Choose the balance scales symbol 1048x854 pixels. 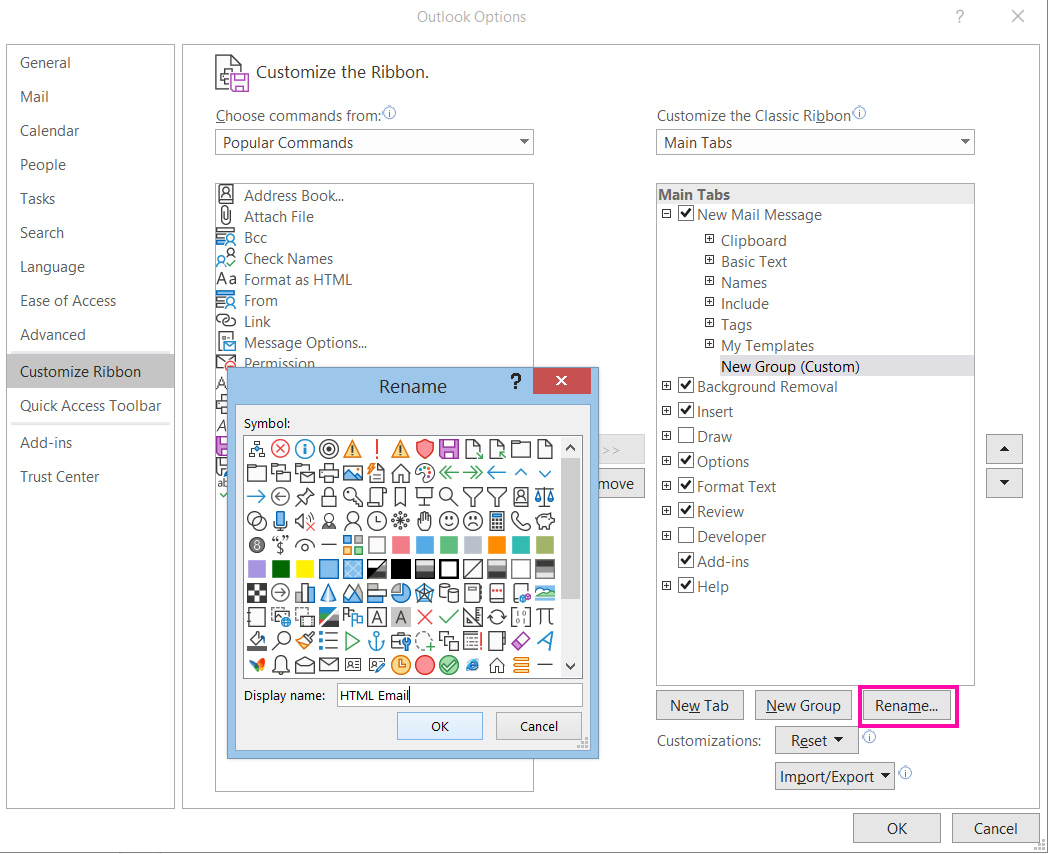[545, 496]
